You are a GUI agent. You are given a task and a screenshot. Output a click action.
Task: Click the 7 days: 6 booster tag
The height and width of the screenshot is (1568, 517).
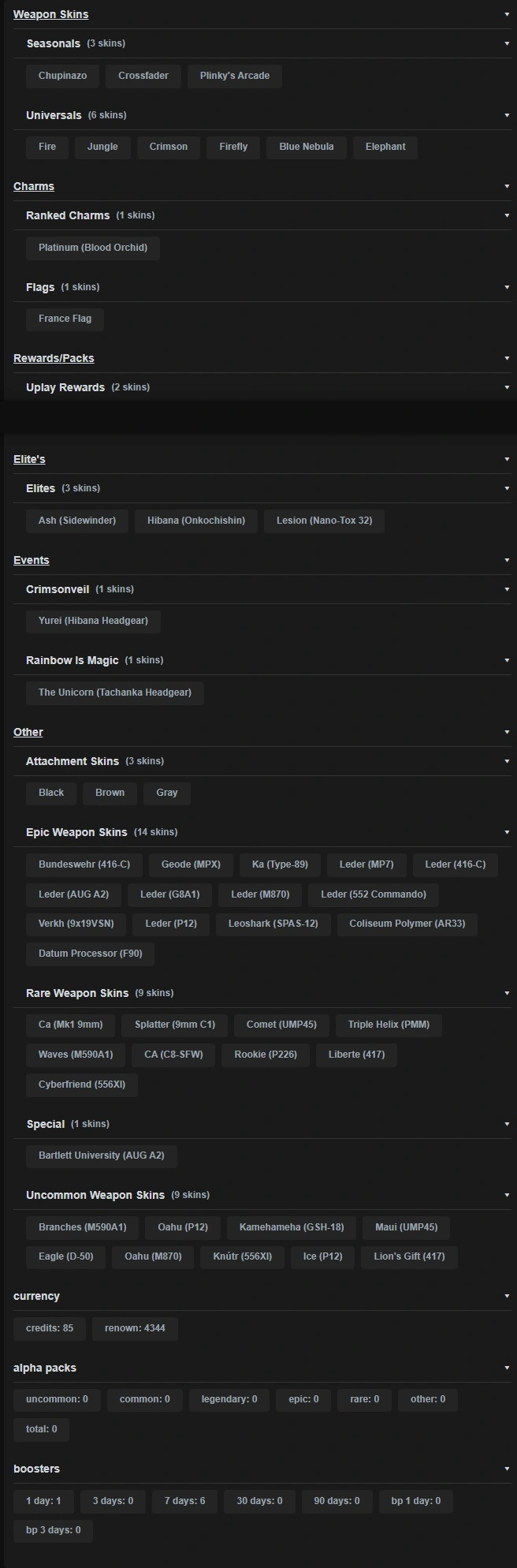click(x=184, y=1501)
